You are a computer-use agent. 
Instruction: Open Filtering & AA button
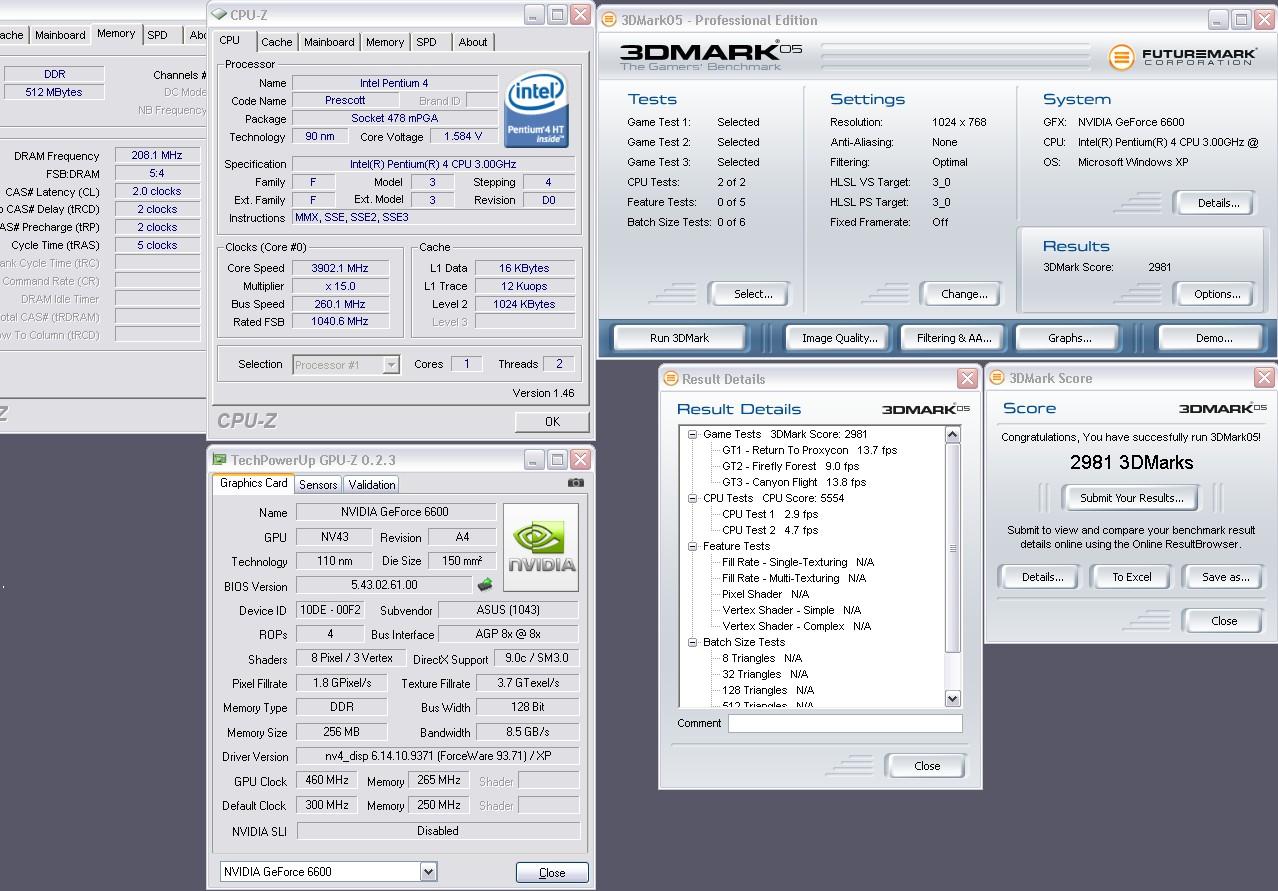point(954,338)
